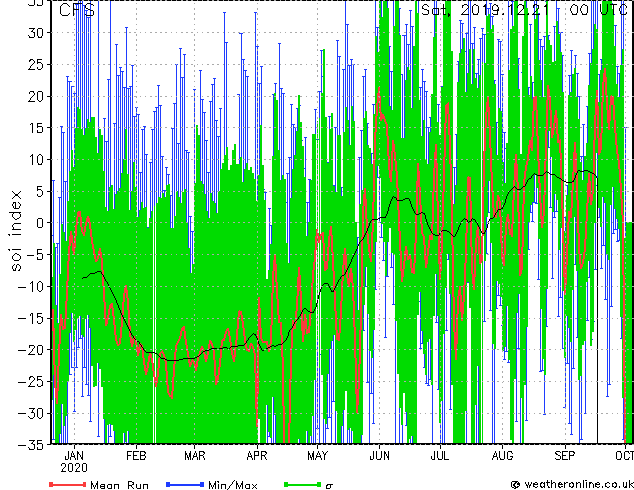Click the JUL month label

(x=440, y=456)
